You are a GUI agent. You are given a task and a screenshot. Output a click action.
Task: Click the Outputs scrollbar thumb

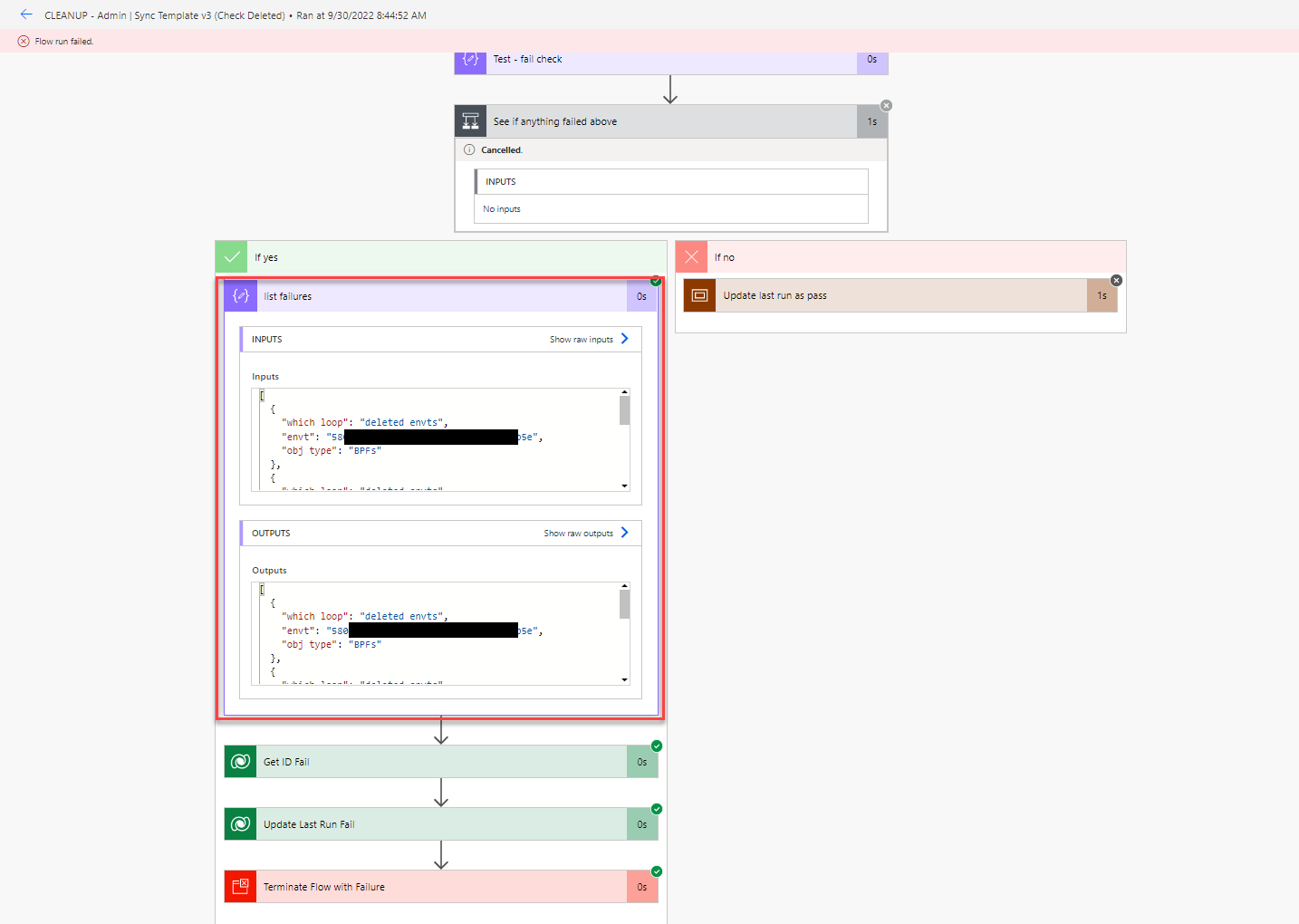click(624, 604)
